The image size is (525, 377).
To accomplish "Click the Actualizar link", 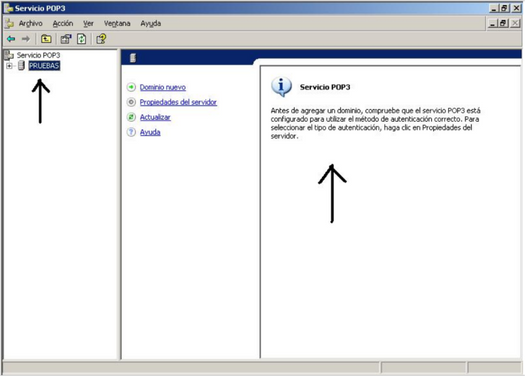I will click(155, 117).
